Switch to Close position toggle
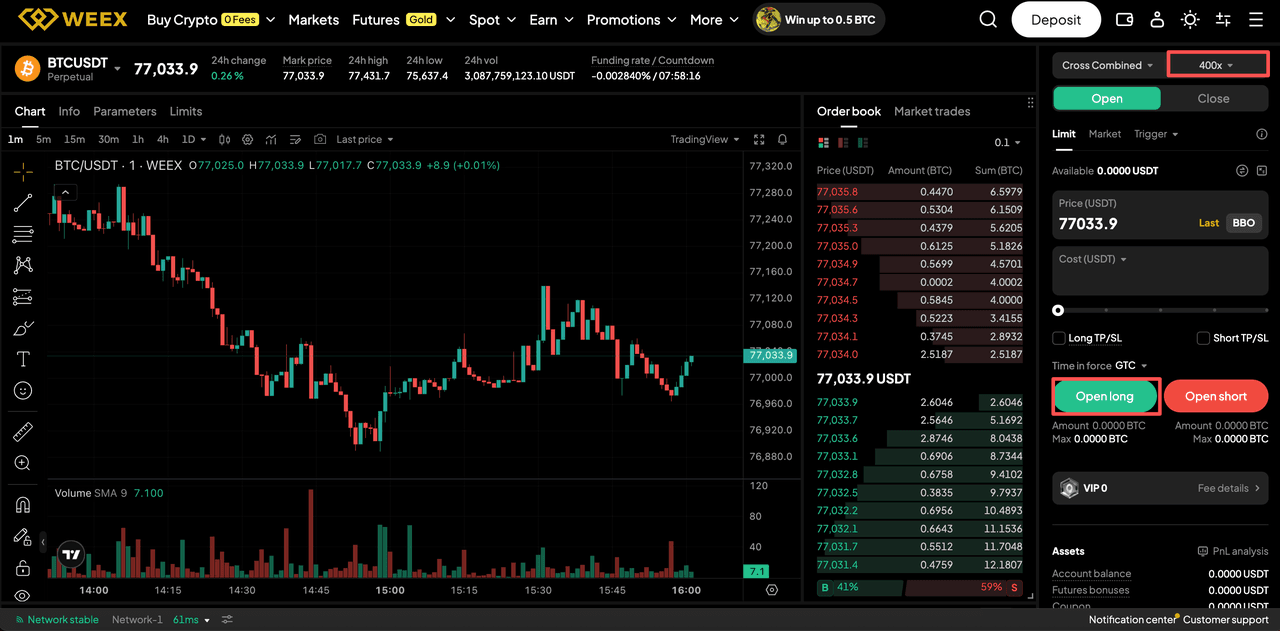Screen dimensions: 1280x631 tap(1214, 98)
